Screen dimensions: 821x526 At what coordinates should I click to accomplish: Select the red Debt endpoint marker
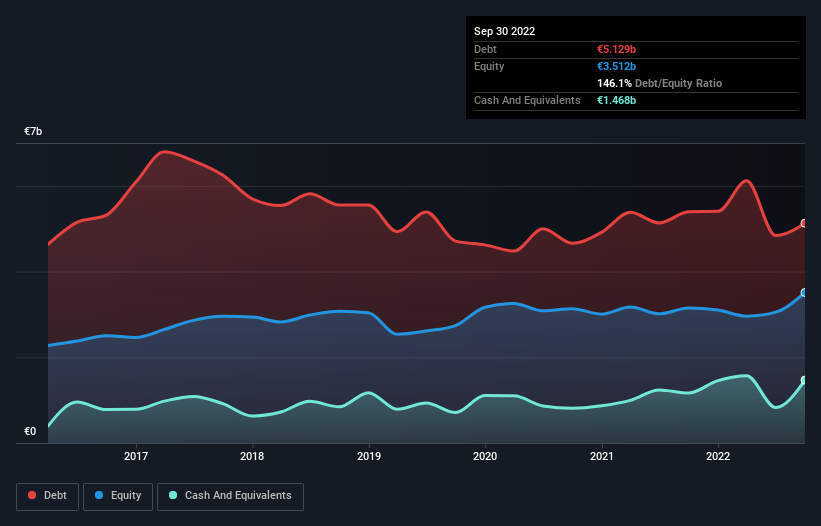[805, 223]
